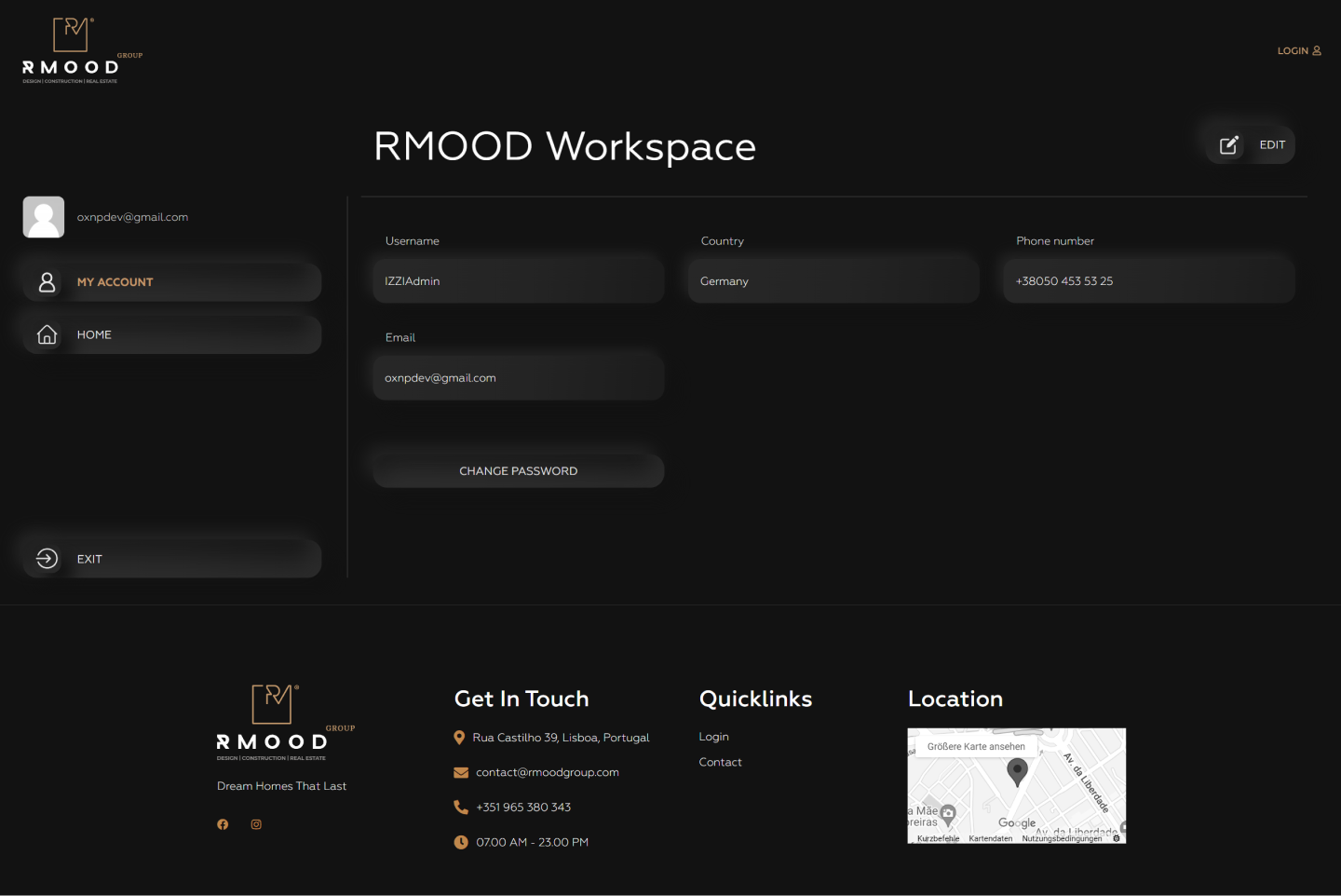Screen dimensions: 1341x896
Task: Click the user avatar placeholder image
Action: 44,217
